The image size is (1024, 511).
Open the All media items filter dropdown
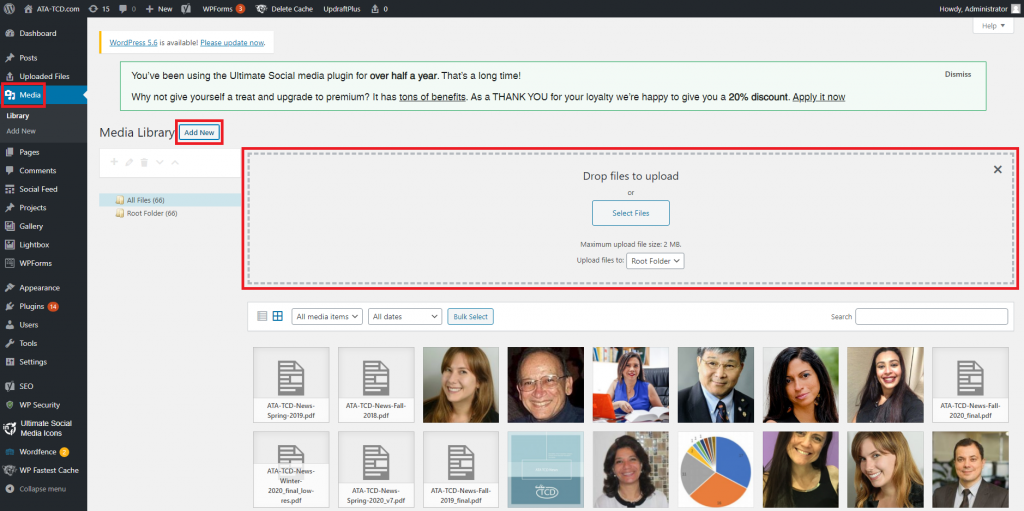[327, 316]
